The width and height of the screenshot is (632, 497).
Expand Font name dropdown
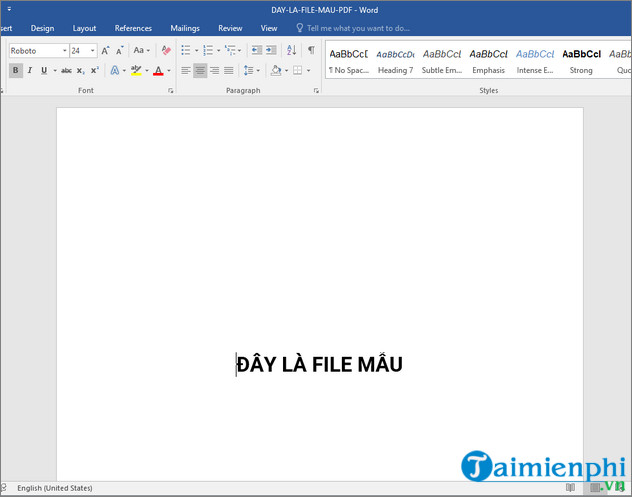click(64, 51)
